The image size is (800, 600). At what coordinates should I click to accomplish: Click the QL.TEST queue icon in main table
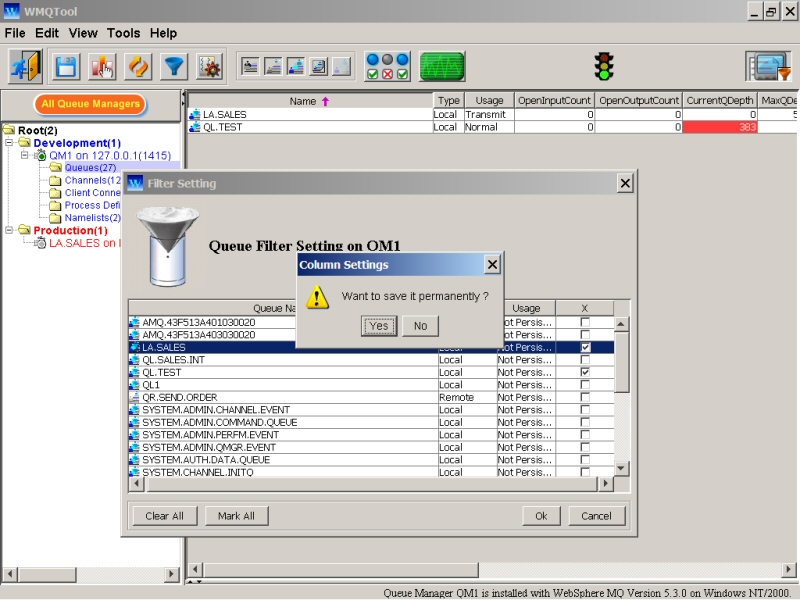pyautogui.click(x=194, y=127)
